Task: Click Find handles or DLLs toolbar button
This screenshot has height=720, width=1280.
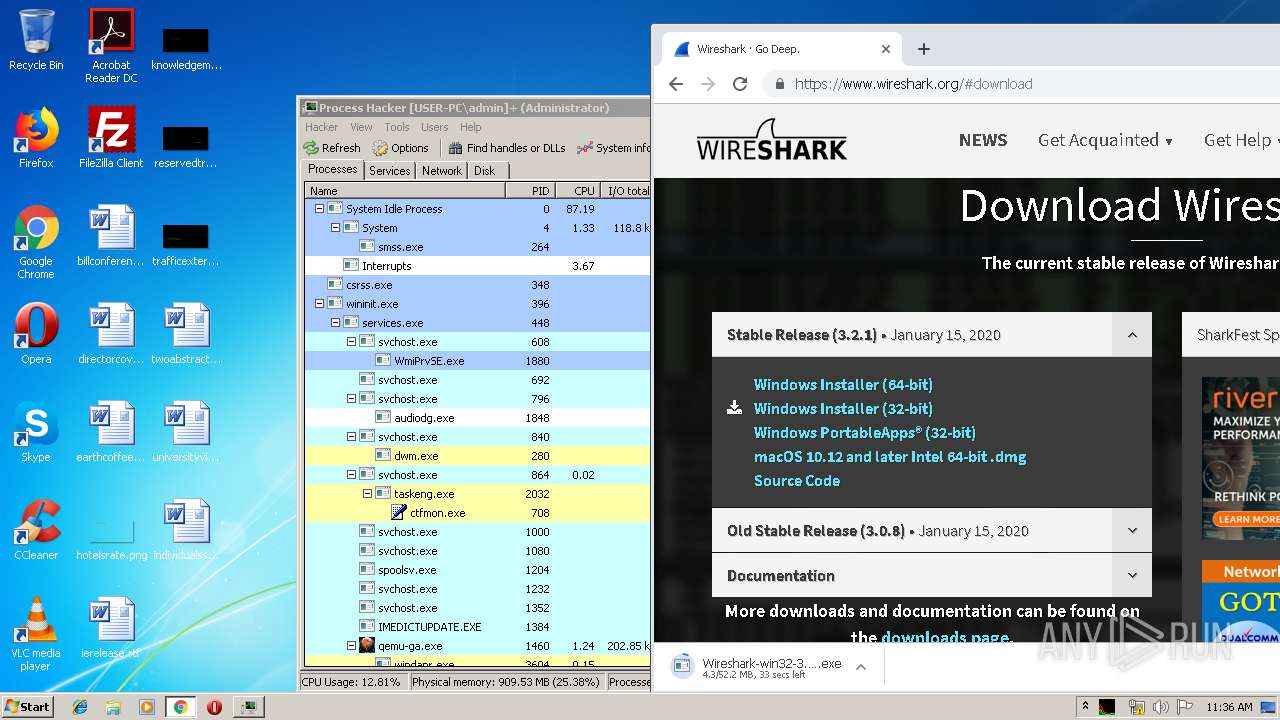Action: tap(507, 148)
